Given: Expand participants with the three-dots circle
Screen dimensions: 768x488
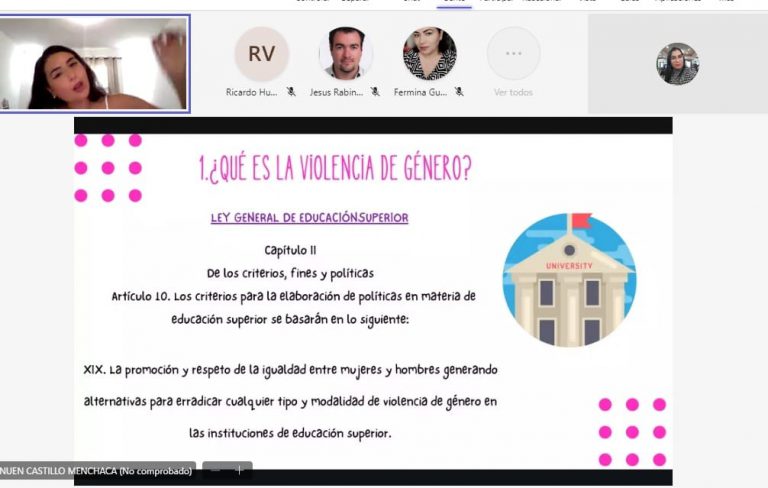Looking at the screenshot, I should (513, 54).
